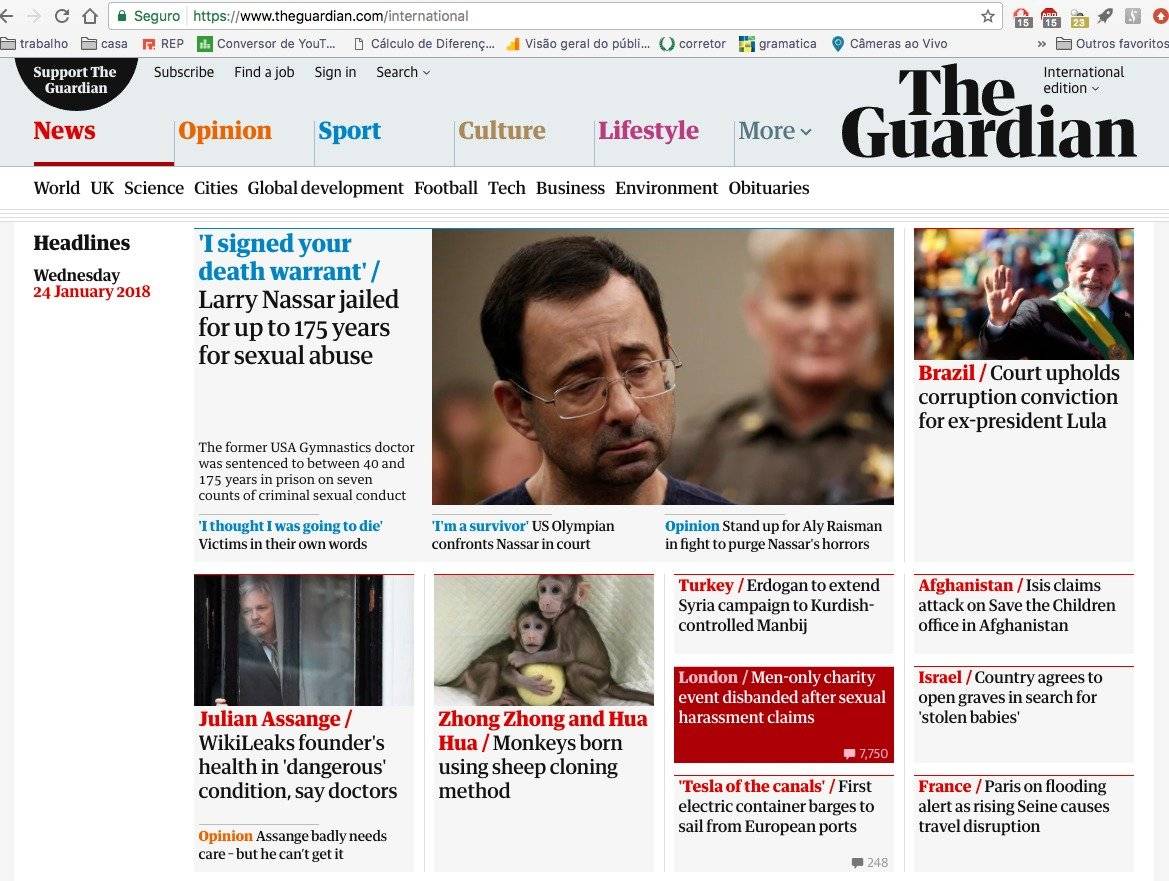Screen dimensions: 1169x881
Task: Open the Global development subsection
Action: coord(325,188)
